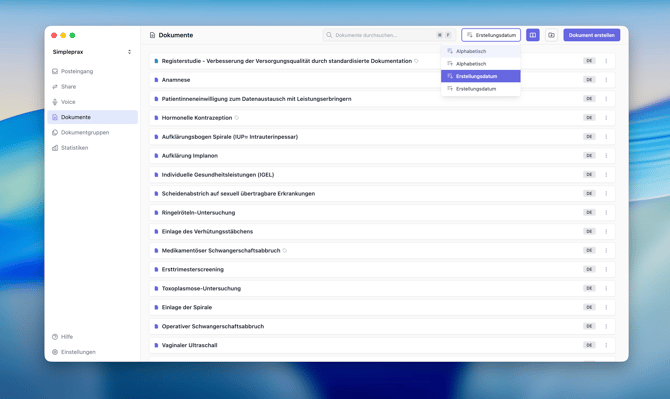Open three-dot menu for Ringelröteln-Untersuchung

coord(606,212)
